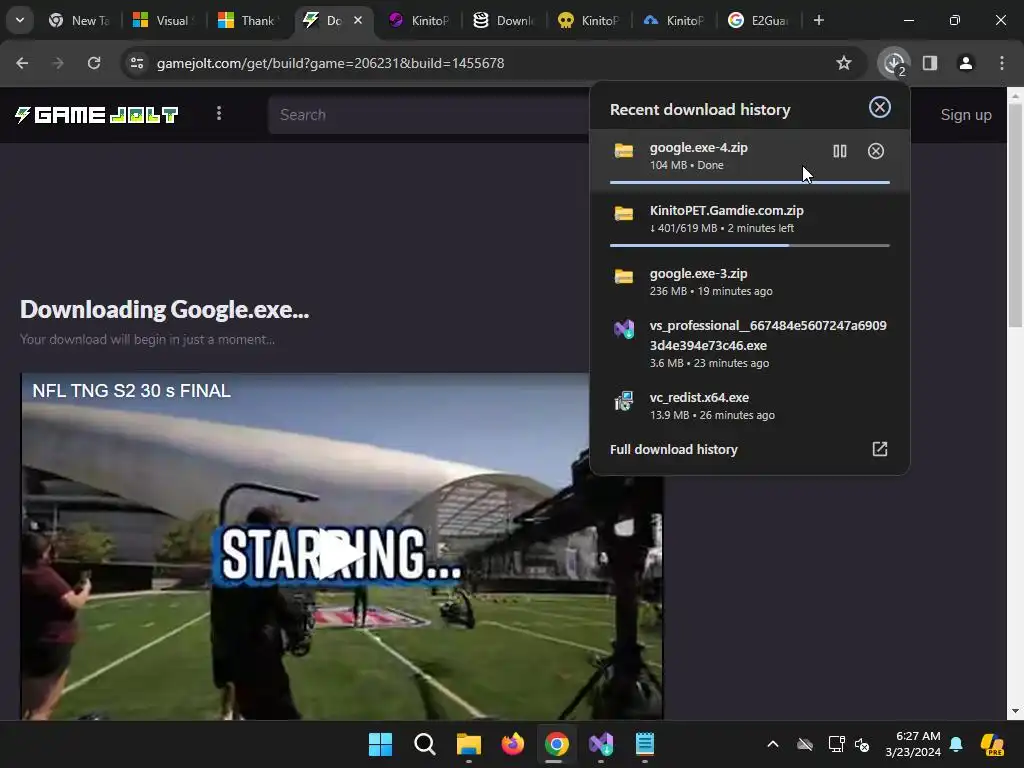Click the Game Jolt logo
Viewport: 1024px width, 768px height.
(97, 115)
